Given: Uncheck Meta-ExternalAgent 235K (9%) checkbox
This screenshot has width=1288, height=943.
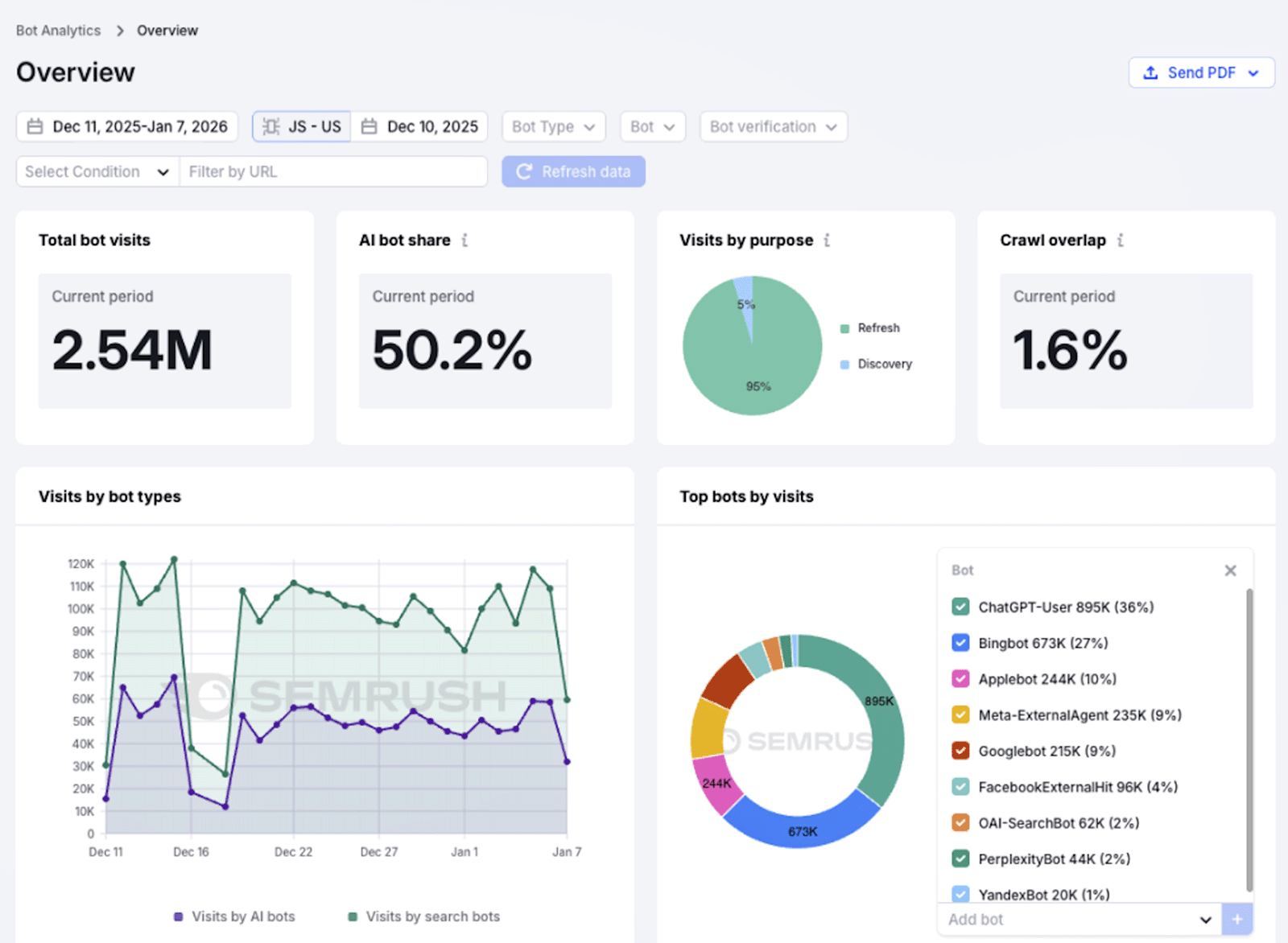Looking at the screenshot, I should click(960, 714).
